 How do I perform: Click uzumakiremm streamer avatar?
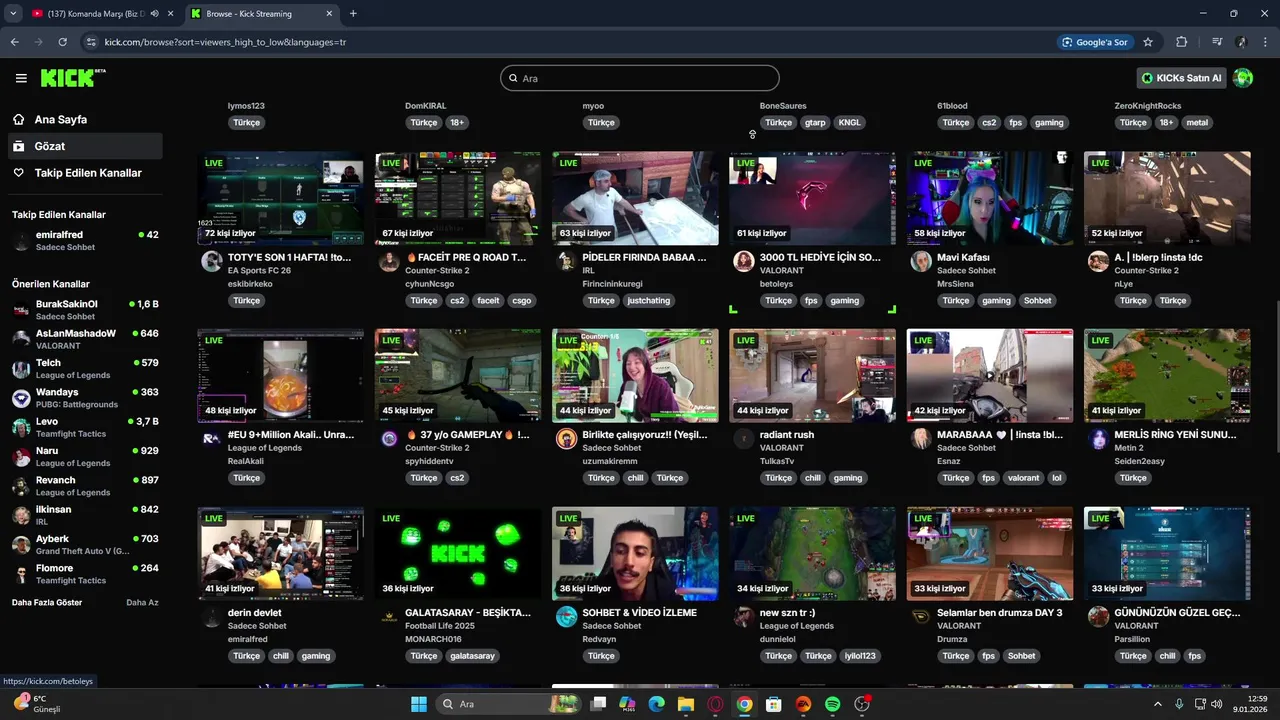click(x=566, y=439)
